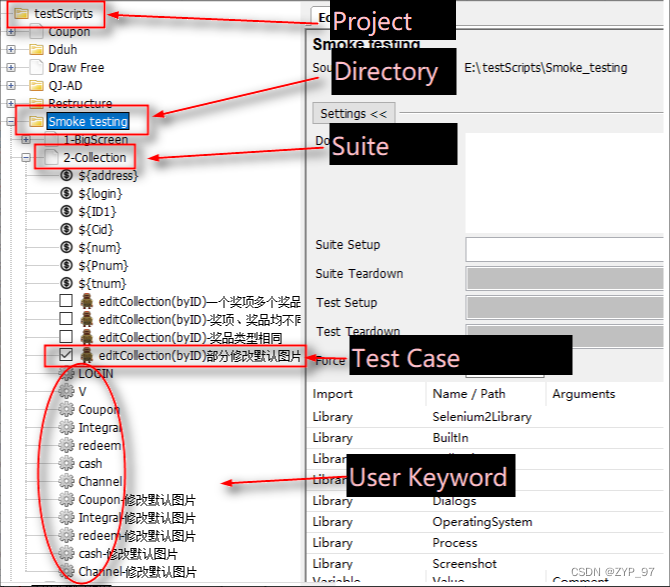The height and width of the screenshot is (587, 670).
Task: Click the Test Setup field
Action: point(564,308)
